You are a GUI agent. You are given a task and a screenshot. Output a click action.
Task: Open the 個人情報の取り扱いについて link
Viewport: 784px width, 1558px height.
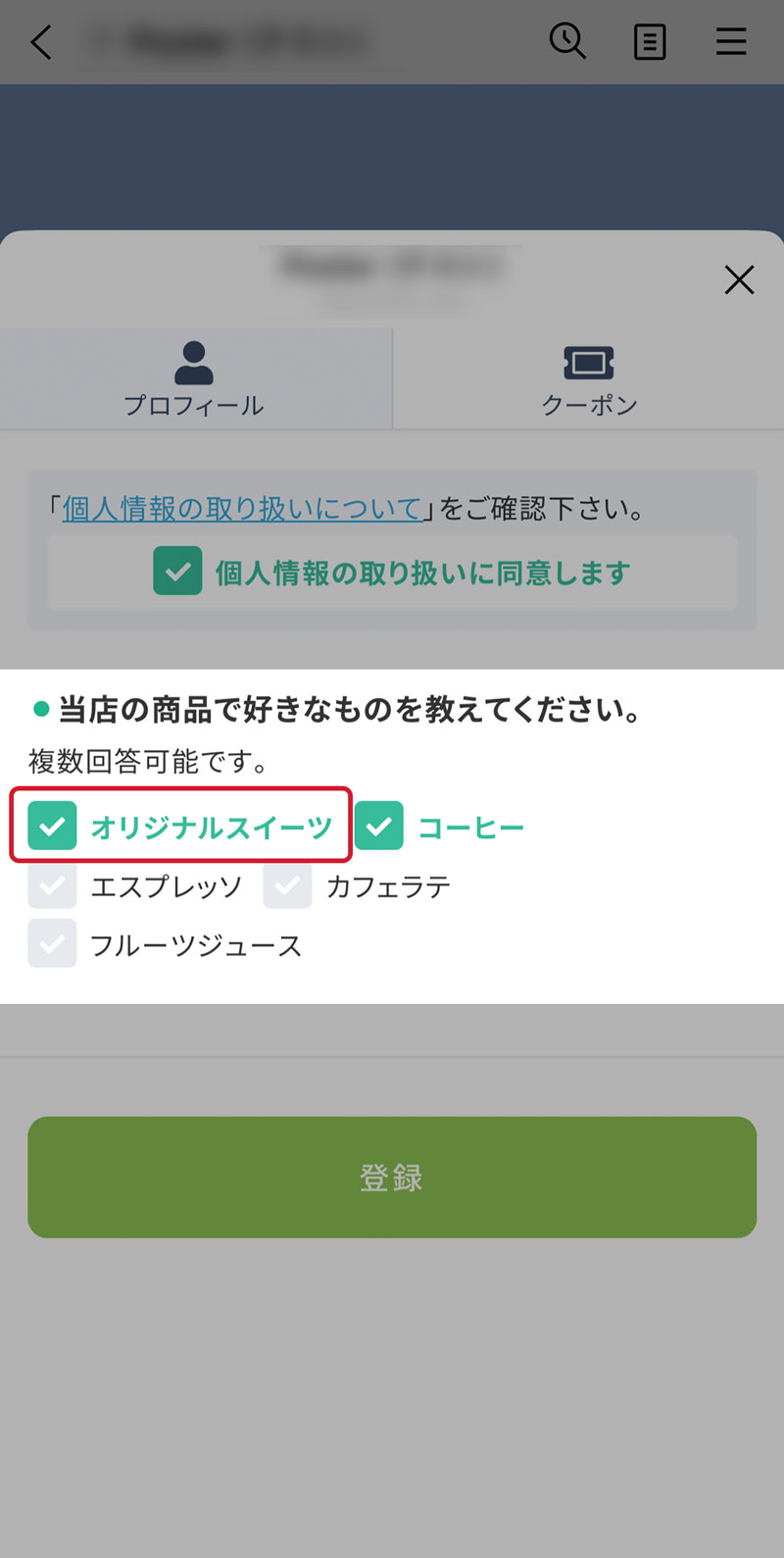(x=242, y=509)
